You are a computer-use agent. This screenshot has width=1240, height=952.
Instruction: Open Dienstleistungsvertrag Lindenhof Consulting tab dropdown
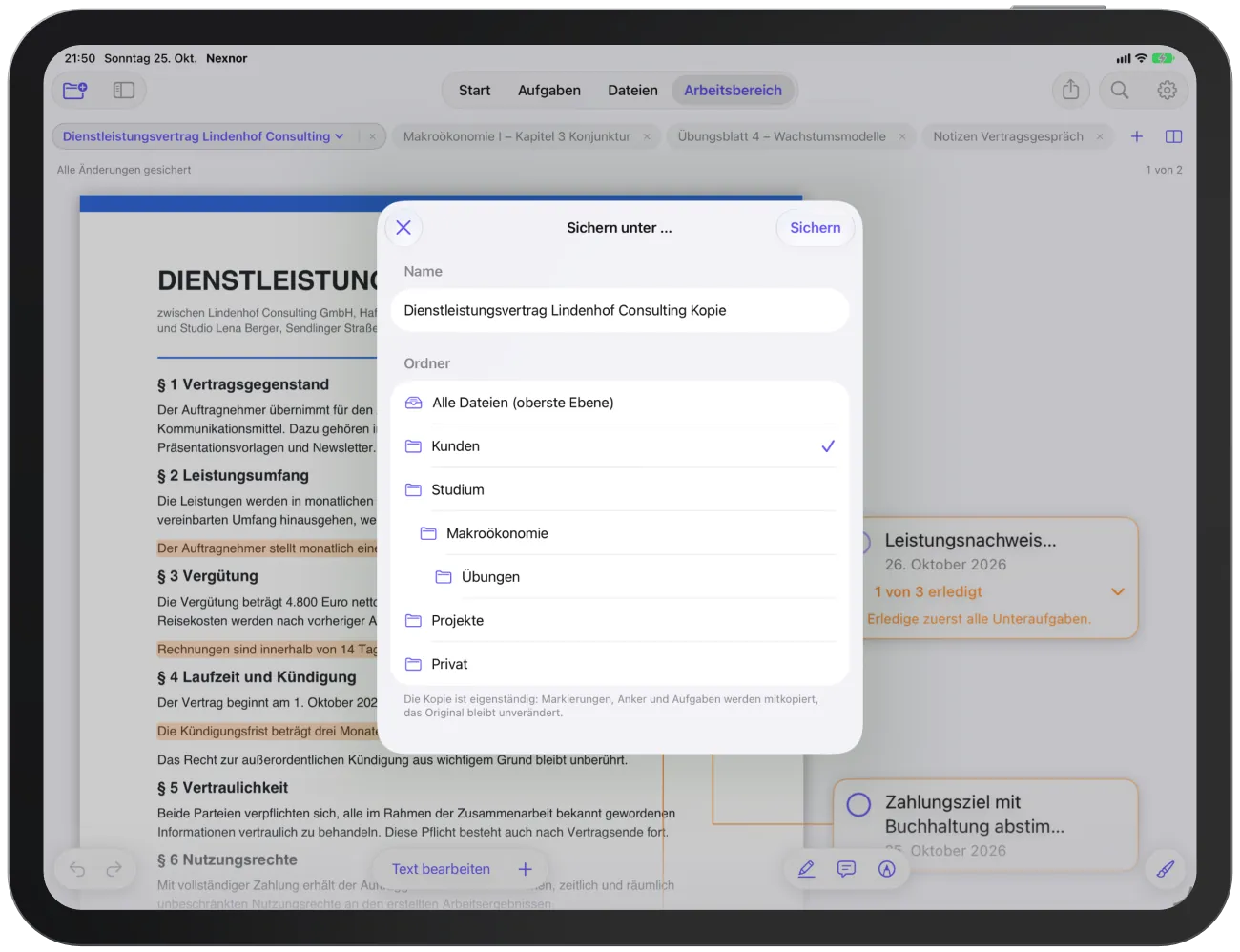click(339, 136)
